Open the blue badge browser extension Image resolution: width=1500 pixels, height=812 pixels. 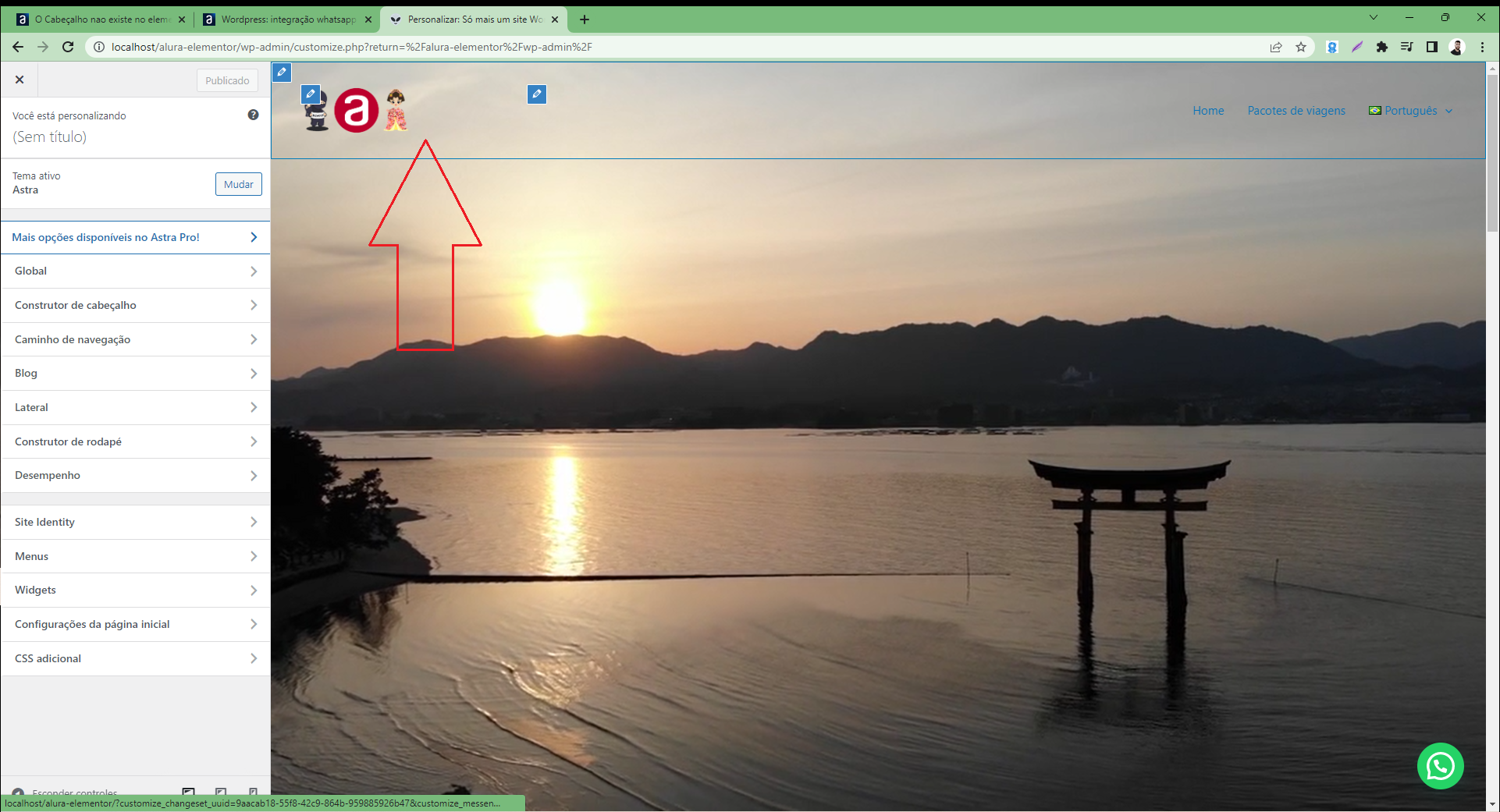pos(1332,47)
